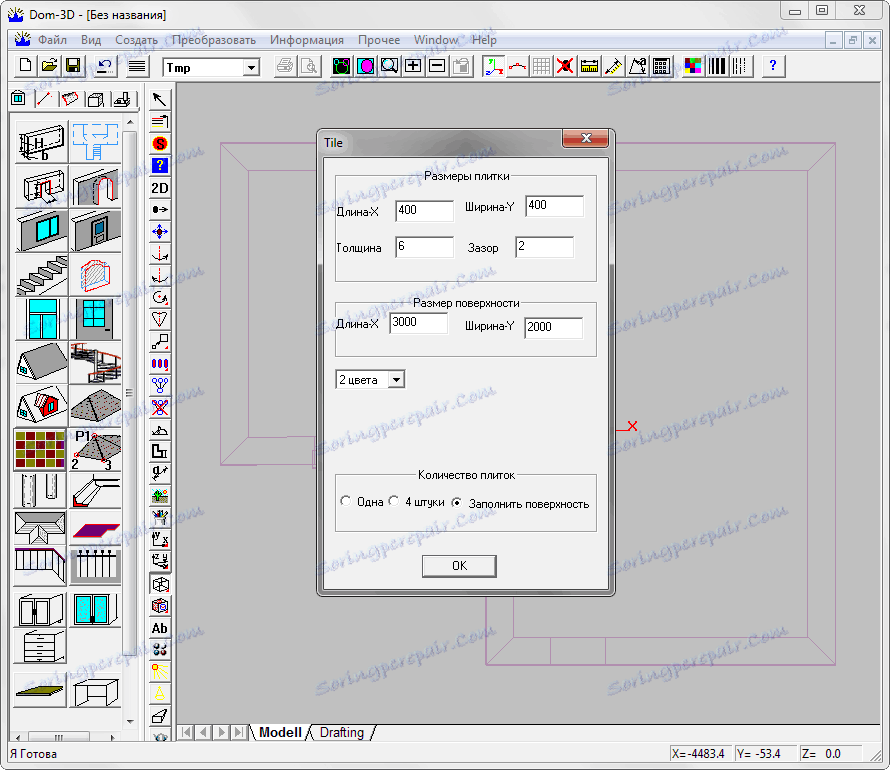
Task: Switch to the Modell tab
Action: [280, 733]
